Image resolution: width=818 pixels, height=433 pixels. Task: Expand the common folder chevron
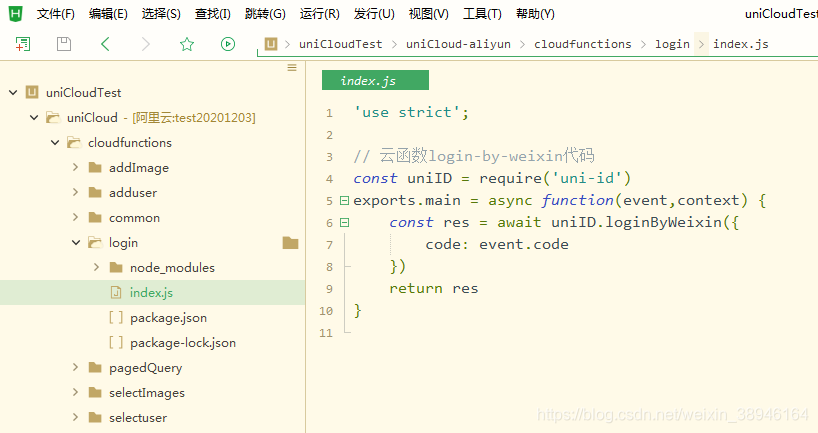pos(76,217)
